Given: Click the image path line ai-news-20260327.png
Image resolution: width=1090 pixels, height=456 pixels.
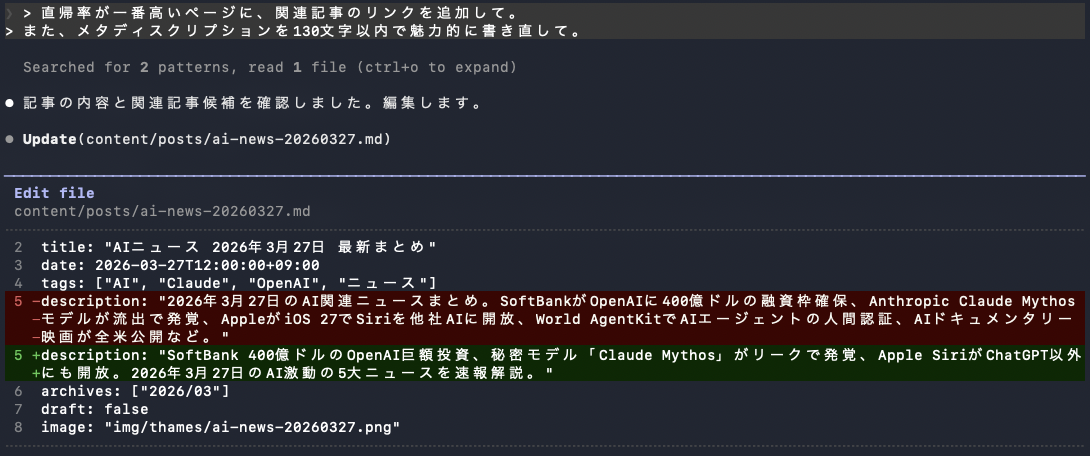Looking at the screenshot, I should [x=221, y=428].
